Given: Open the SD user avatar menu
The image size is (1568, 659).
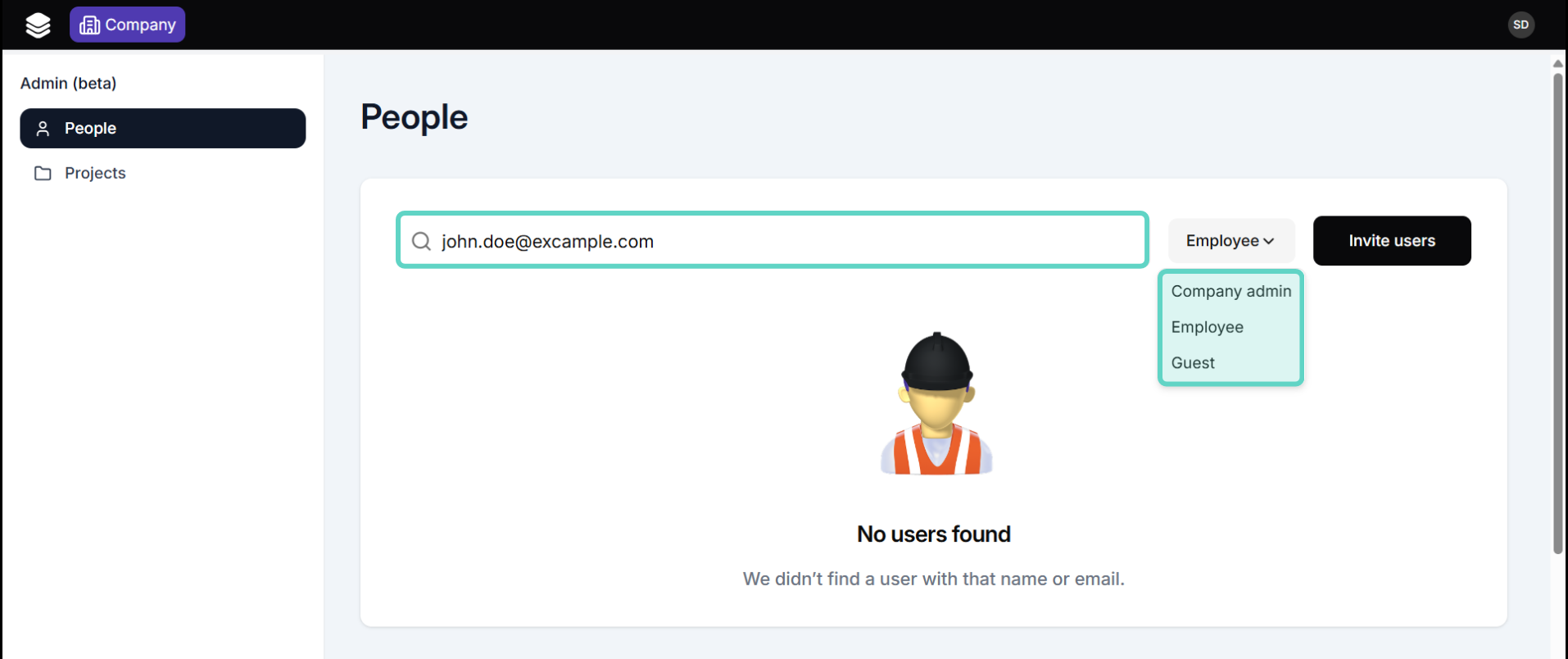Looking at the screenshot, I should point(1520,25).
